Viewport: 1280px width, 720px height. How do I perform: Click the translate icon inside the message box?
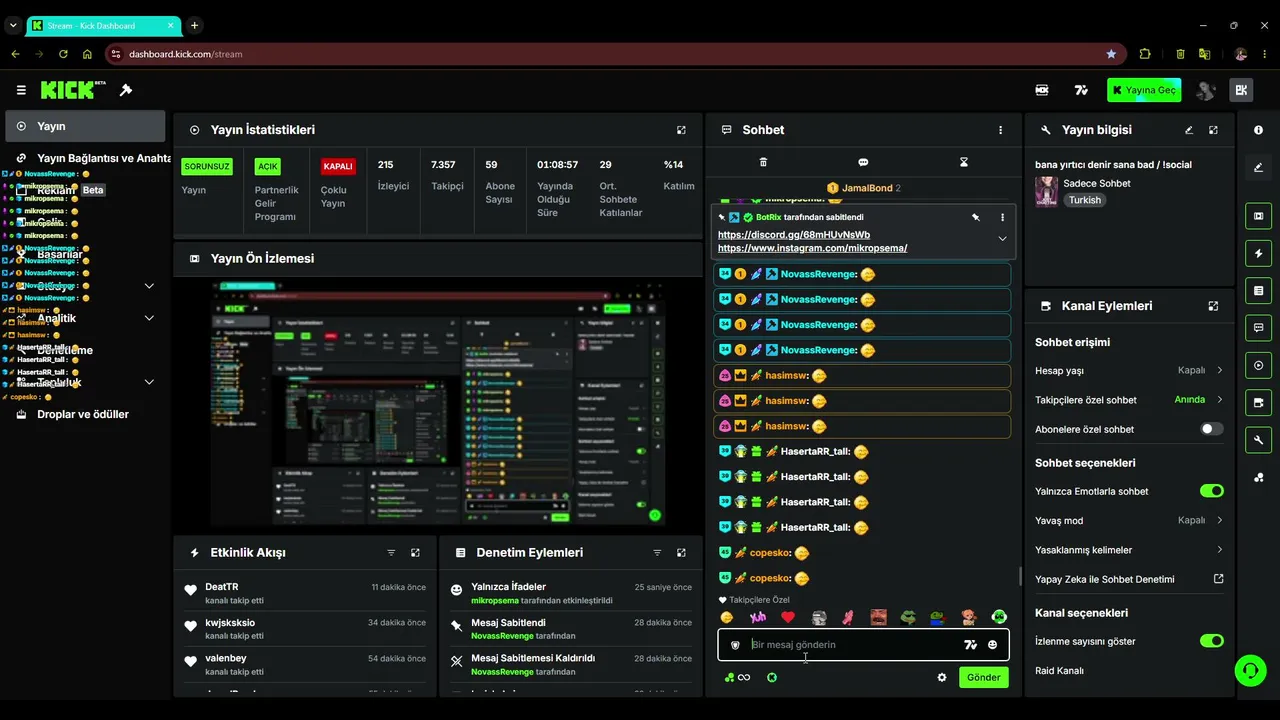click(x=970, y=645)
